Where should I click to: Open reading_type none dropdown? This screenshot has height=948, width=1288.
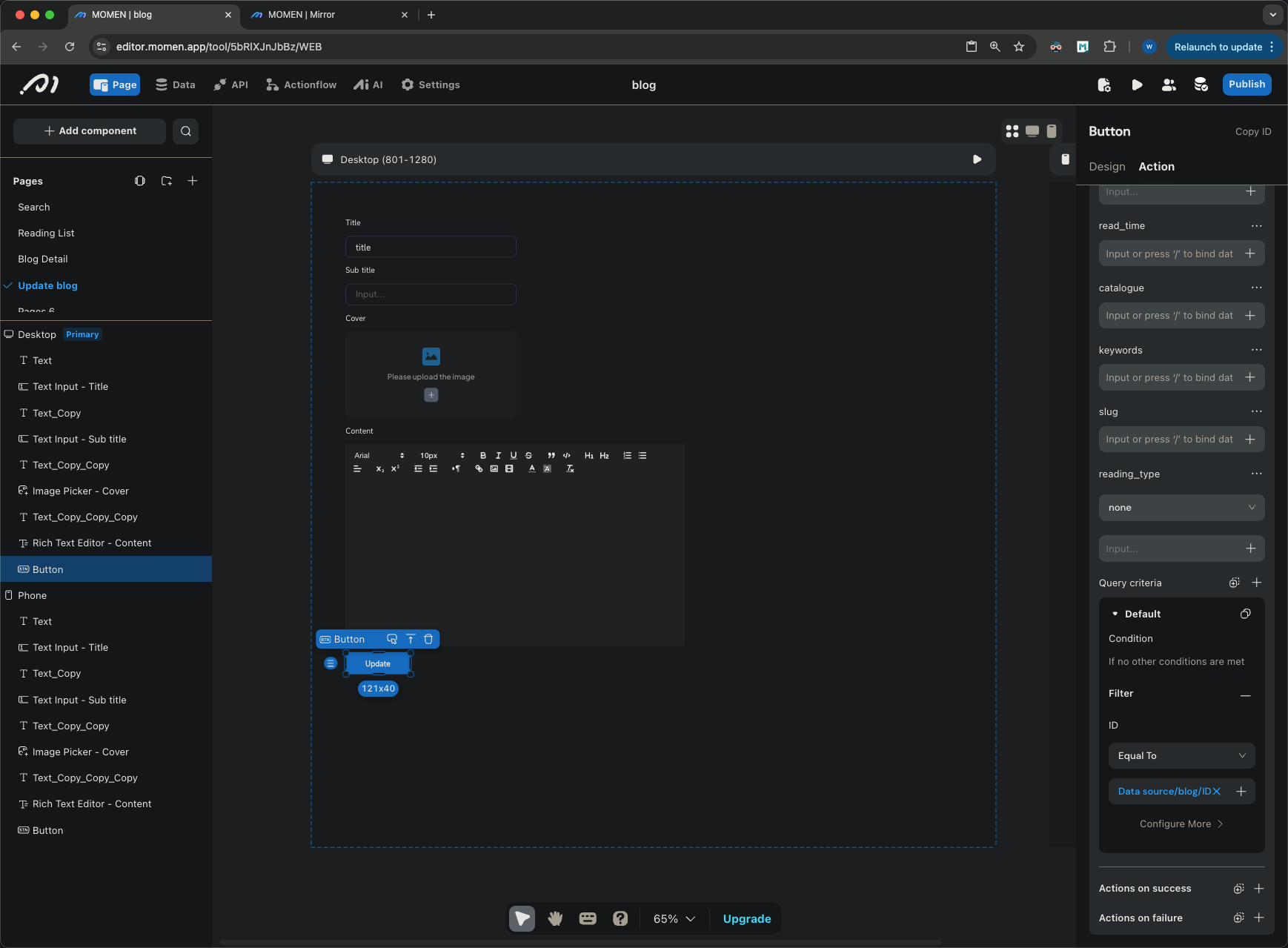[1181, 508]
